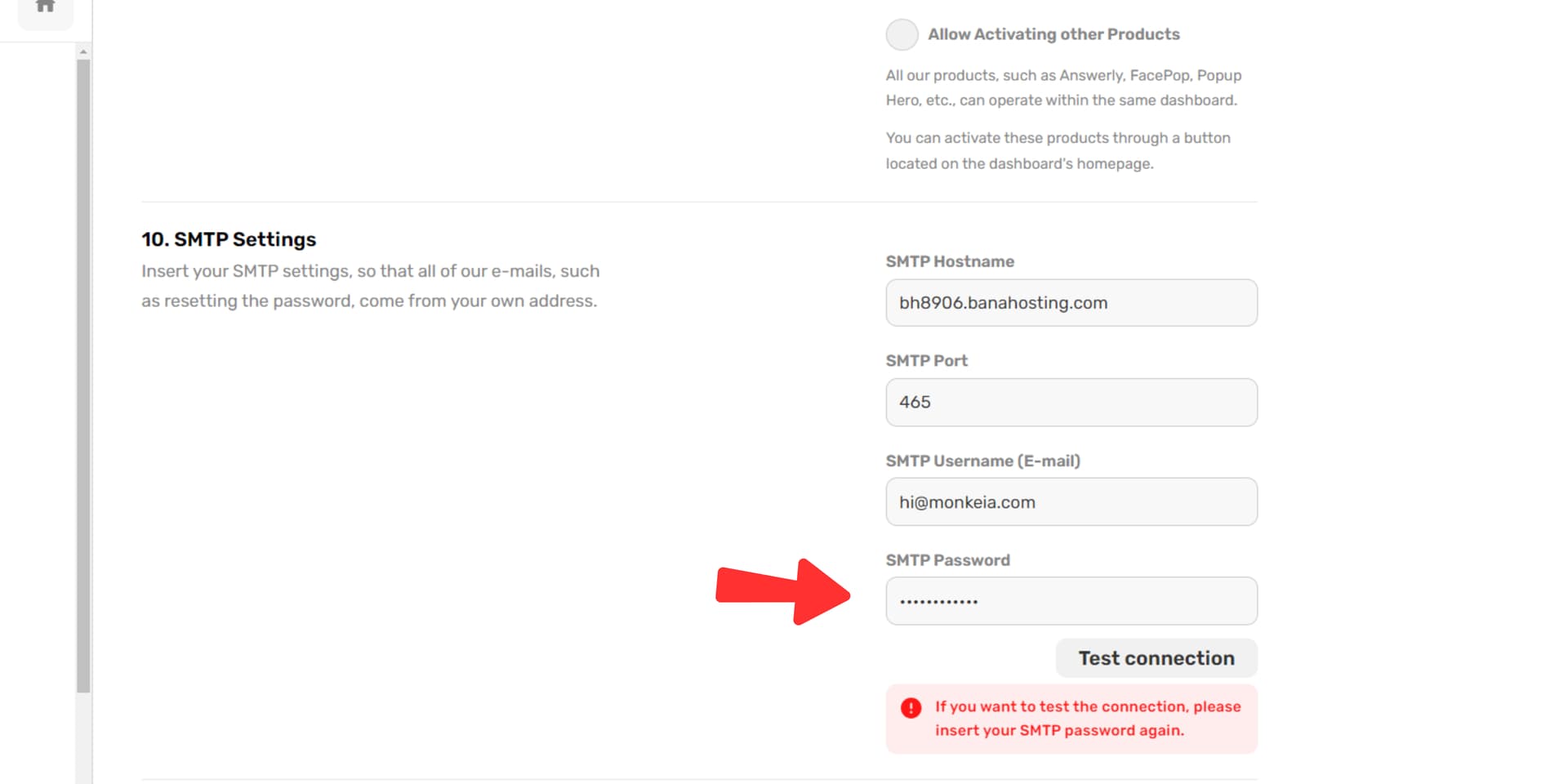
Task: Click the red arrow pointing at password
Action: point(782,591)
